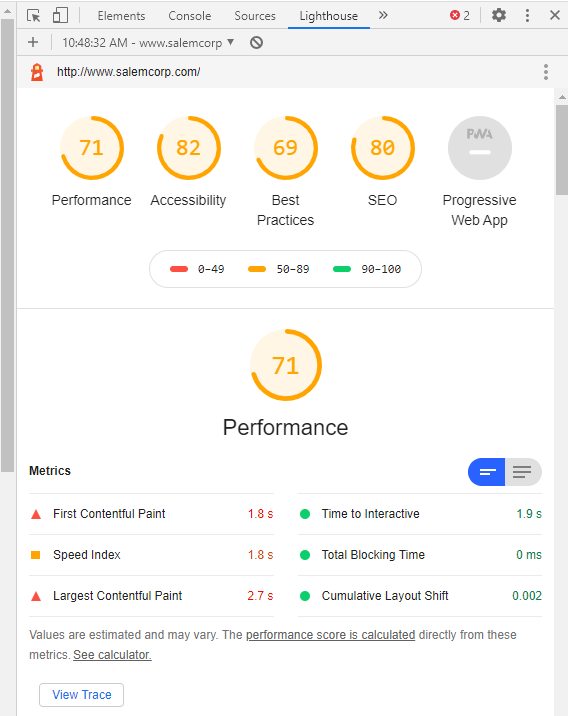This screenshot has width=568, height=716.
Task: Click the Lighthouse logo icon
Action: (x=37, y=72)
